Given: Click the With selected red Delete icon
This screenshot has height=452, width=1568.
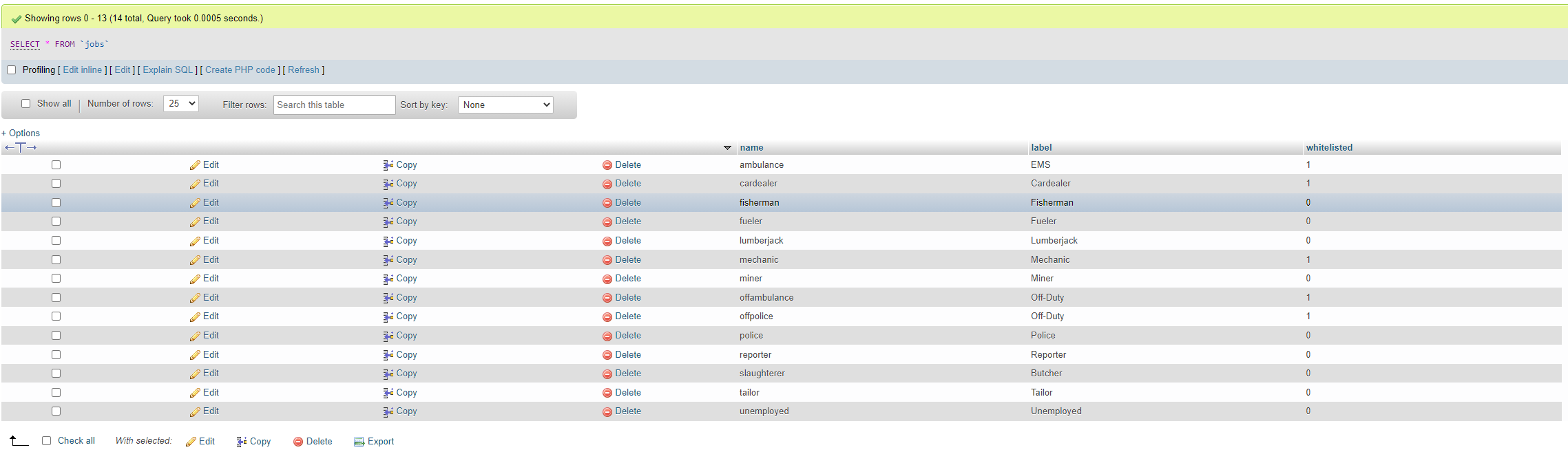Looking at the screenshot, I should click(298, 442).
